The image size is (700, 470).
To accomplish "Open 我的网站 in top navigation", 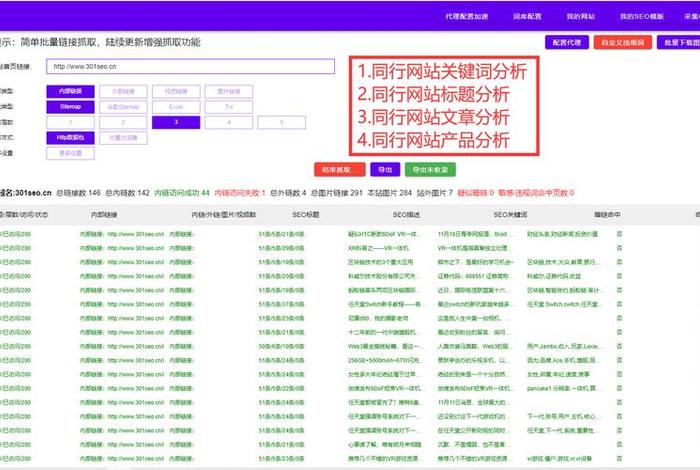I will [581, 17].
